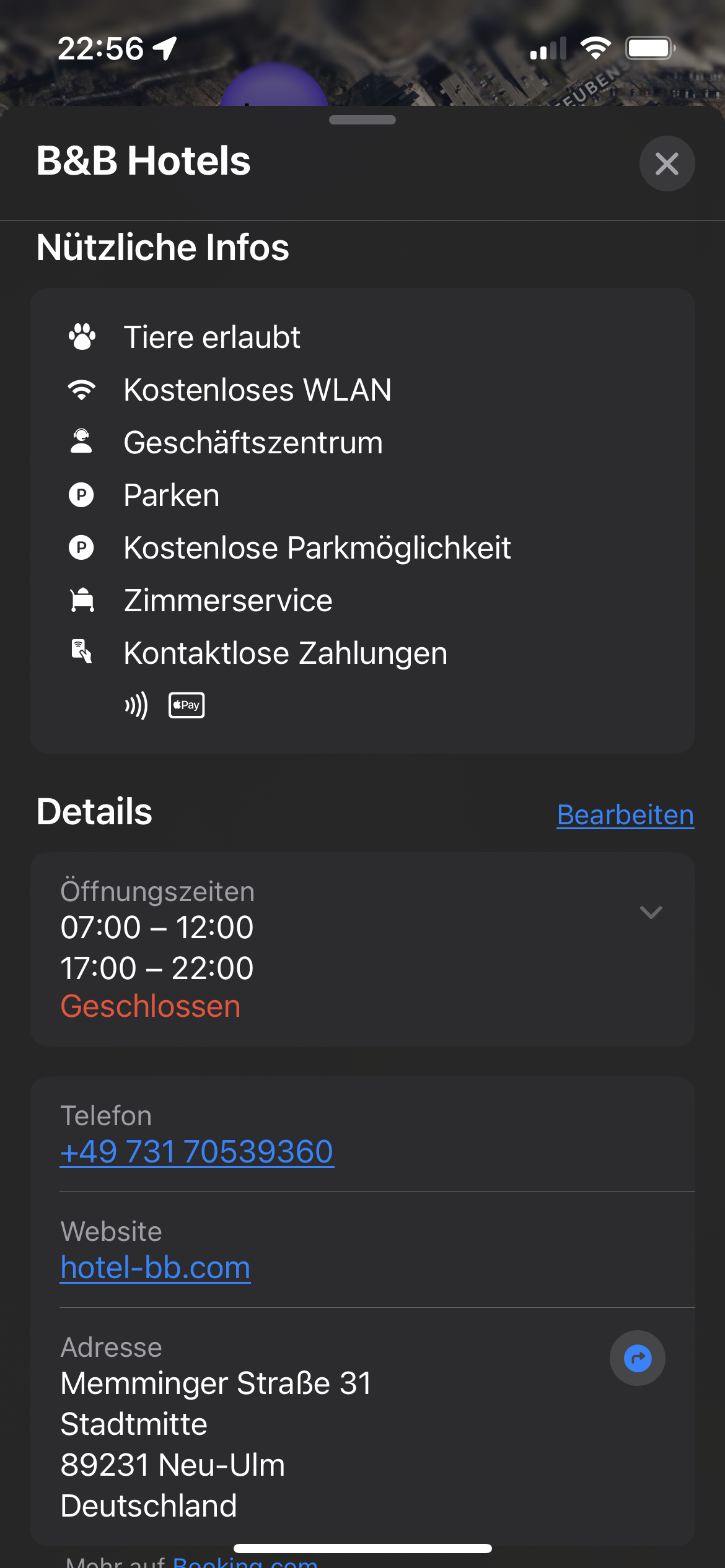Tap the blue directions arrow beside Adresse
This screenshot has width=725, height=1568.
tap(637, 1358)
